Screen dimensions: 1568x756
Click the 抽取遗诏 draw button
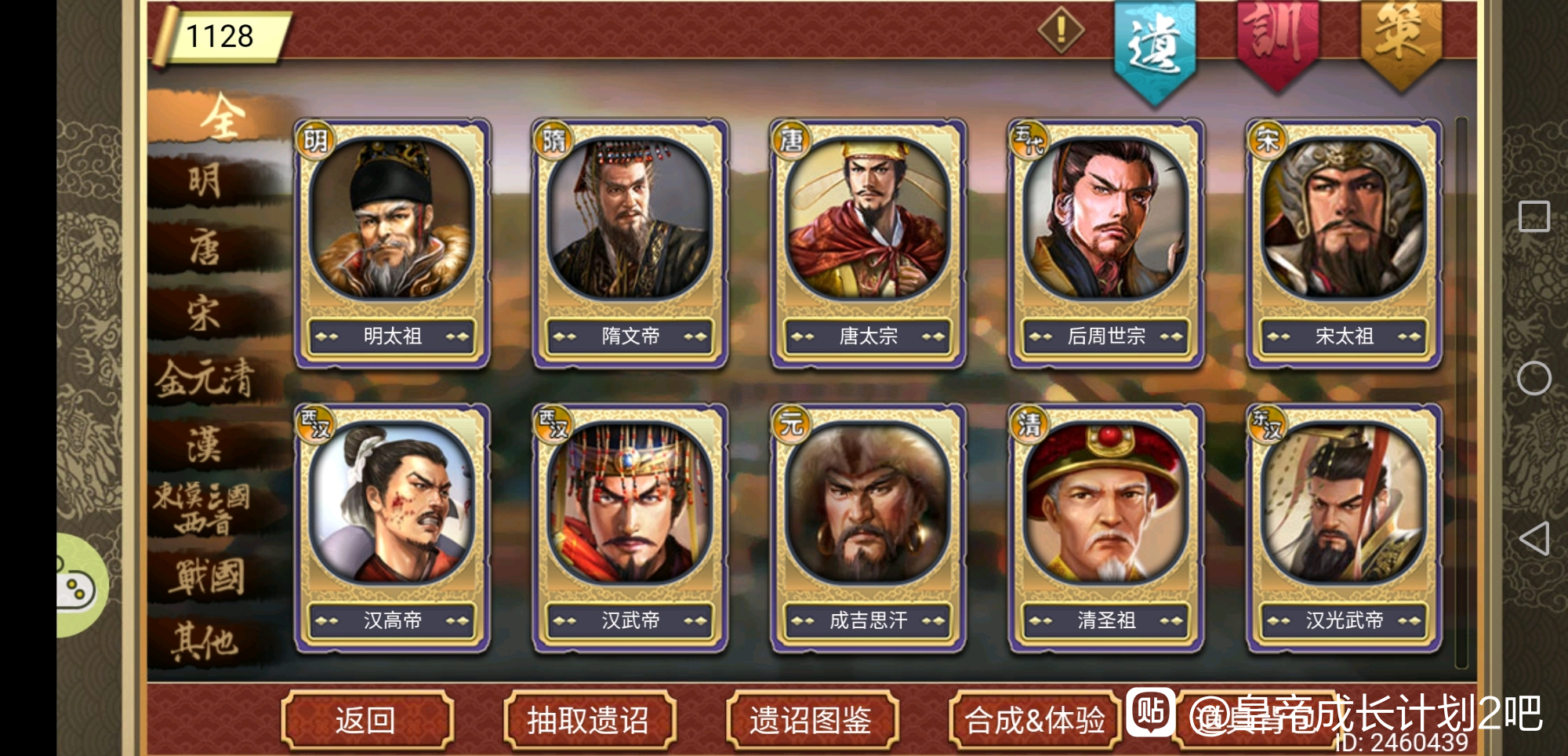click(589, 719)
